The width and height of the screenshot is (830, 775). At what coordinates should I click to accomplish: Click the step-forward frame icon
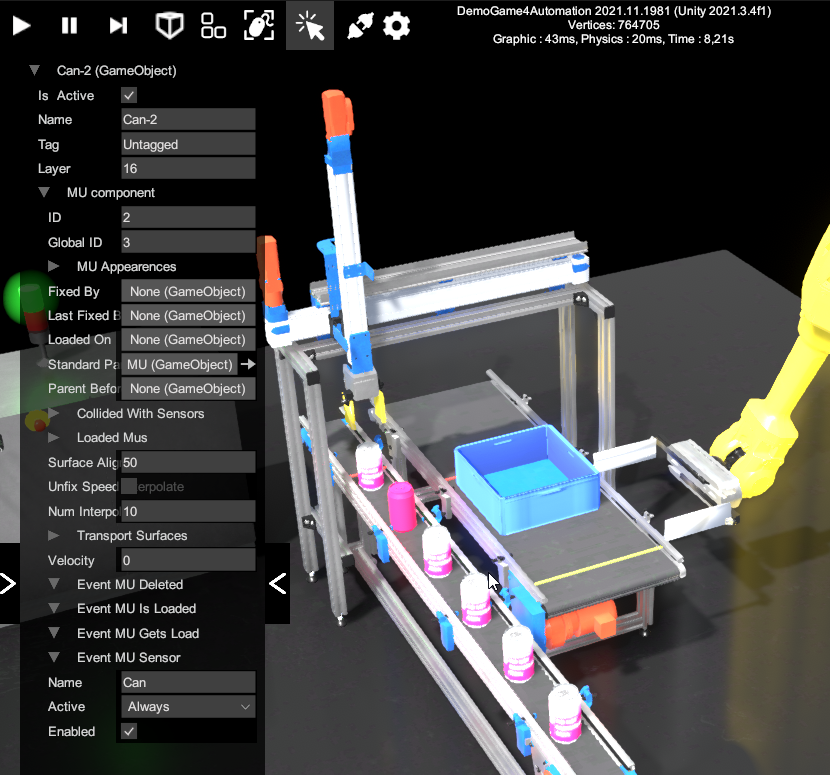118,26
